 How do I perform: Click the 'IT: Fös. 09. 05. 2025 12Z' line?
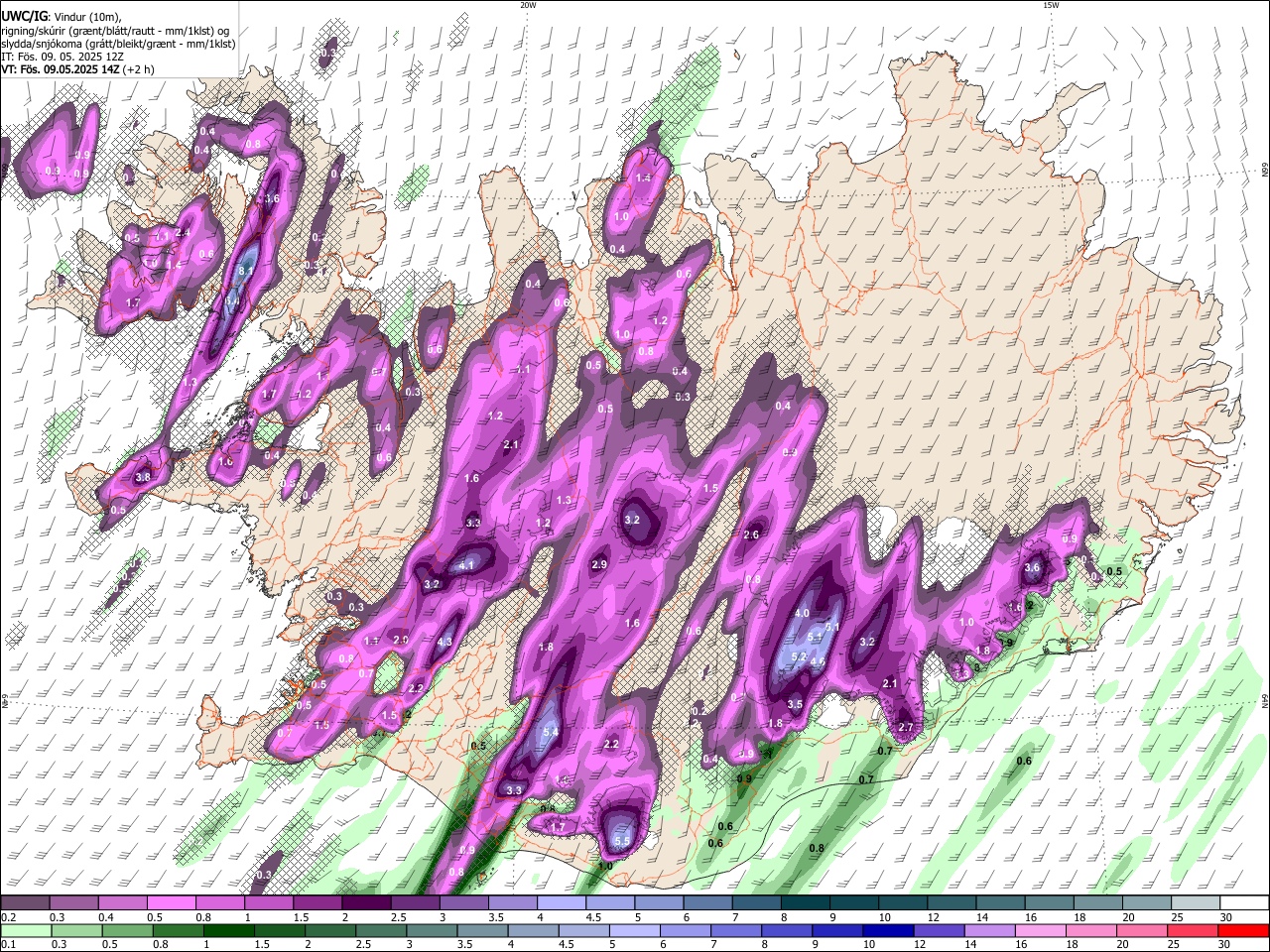pos(61,57)
